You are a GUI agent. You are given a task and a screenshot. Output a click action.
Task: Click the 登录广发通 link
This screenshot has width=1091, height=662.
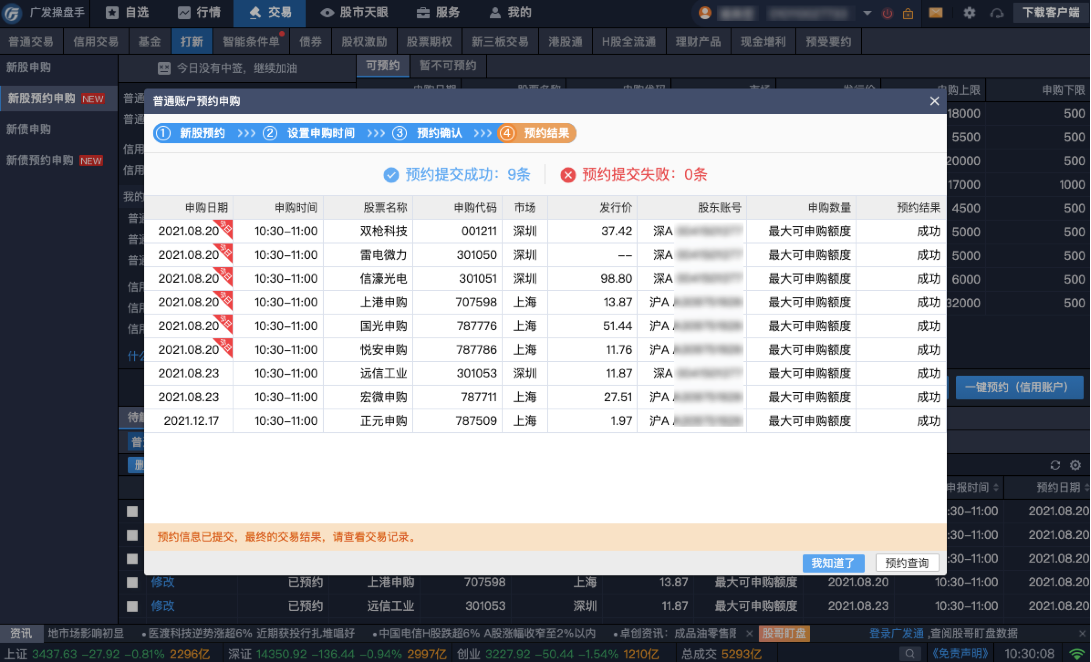tap(896, 633)
